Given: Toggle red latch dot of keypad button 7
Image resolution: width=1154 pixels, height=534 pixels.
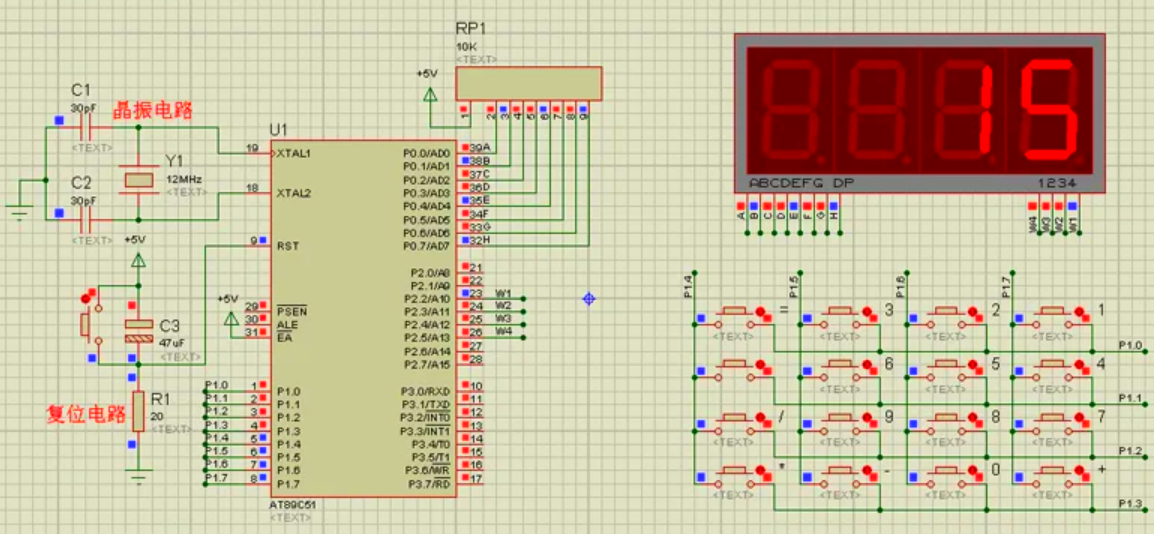Looking at the screenshot, I should [x=1080, y=419].
